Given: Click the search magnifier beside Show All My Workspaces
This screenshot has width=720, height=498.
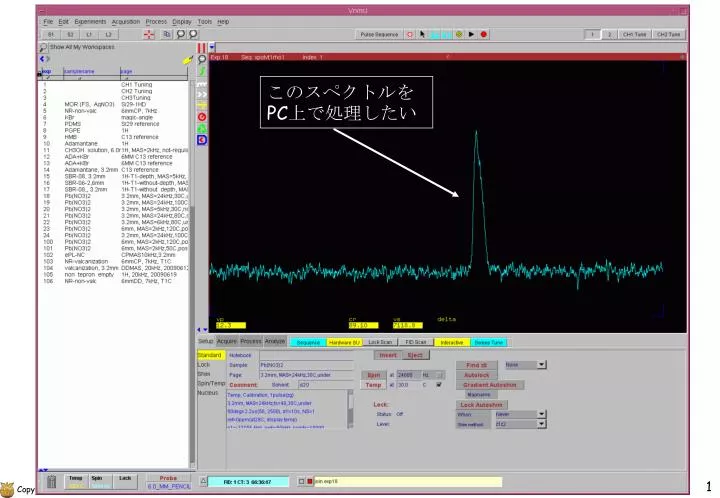Looking at the screenshot, I should [x=43, y=47].
